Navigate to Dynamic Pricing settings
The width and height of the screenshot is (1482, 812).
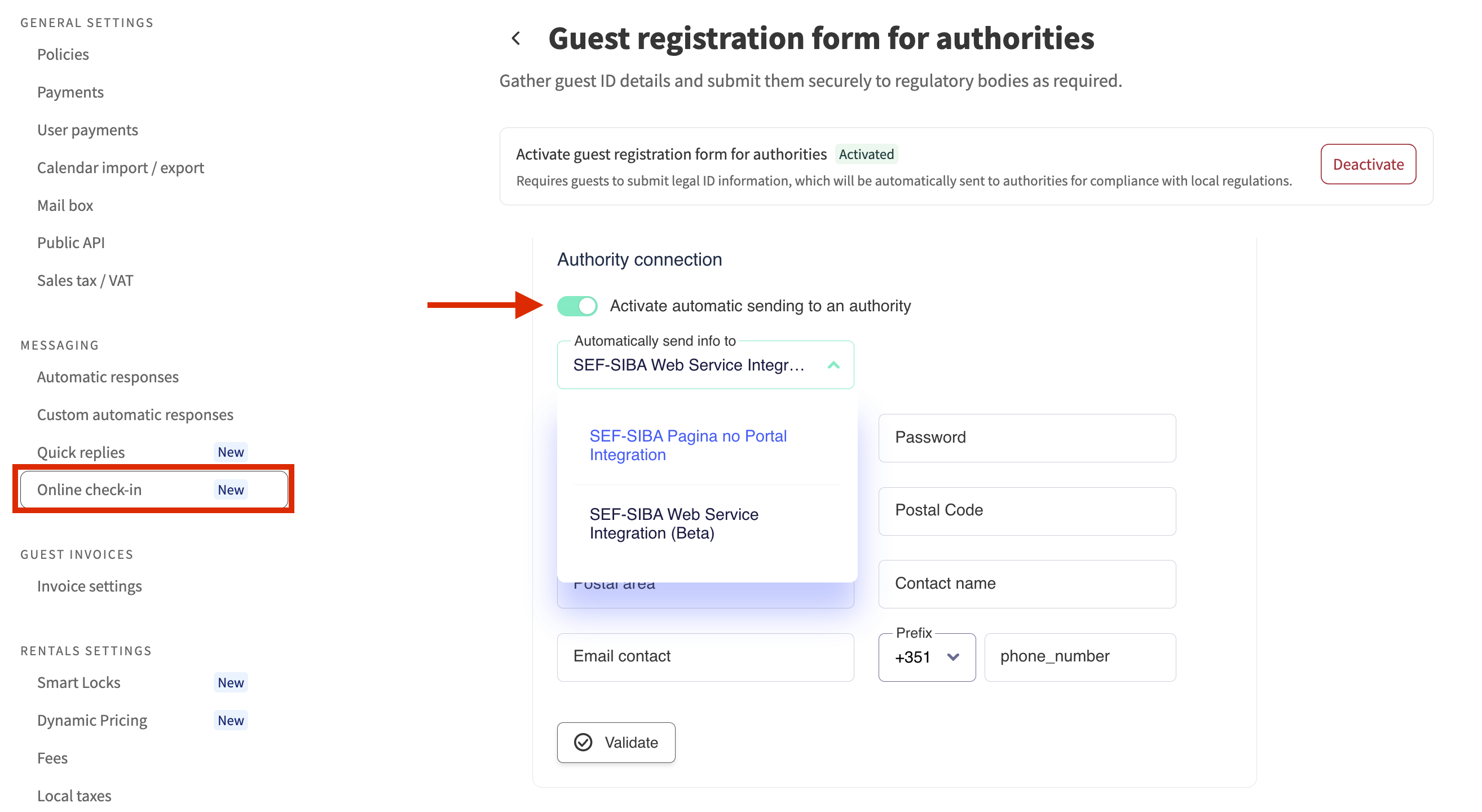click(x=92, y=720)
